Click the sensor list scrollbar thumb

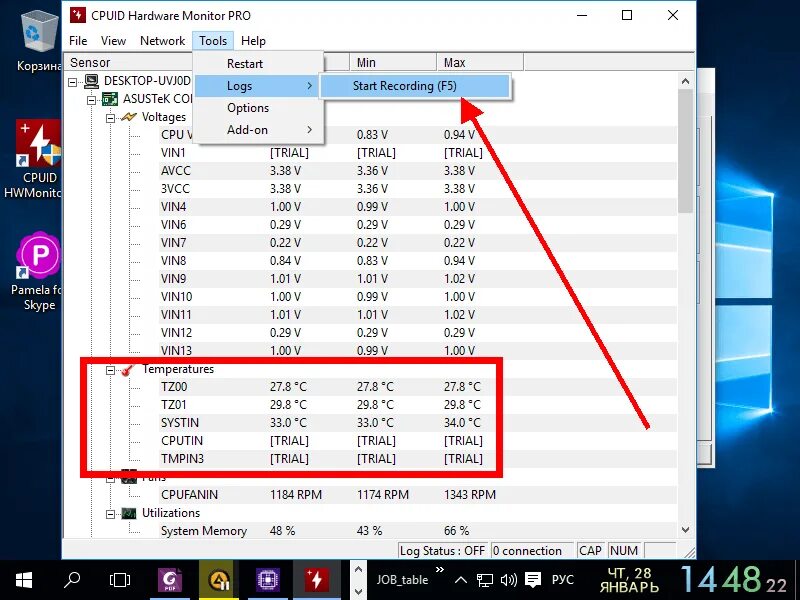[x=685, y=151]
